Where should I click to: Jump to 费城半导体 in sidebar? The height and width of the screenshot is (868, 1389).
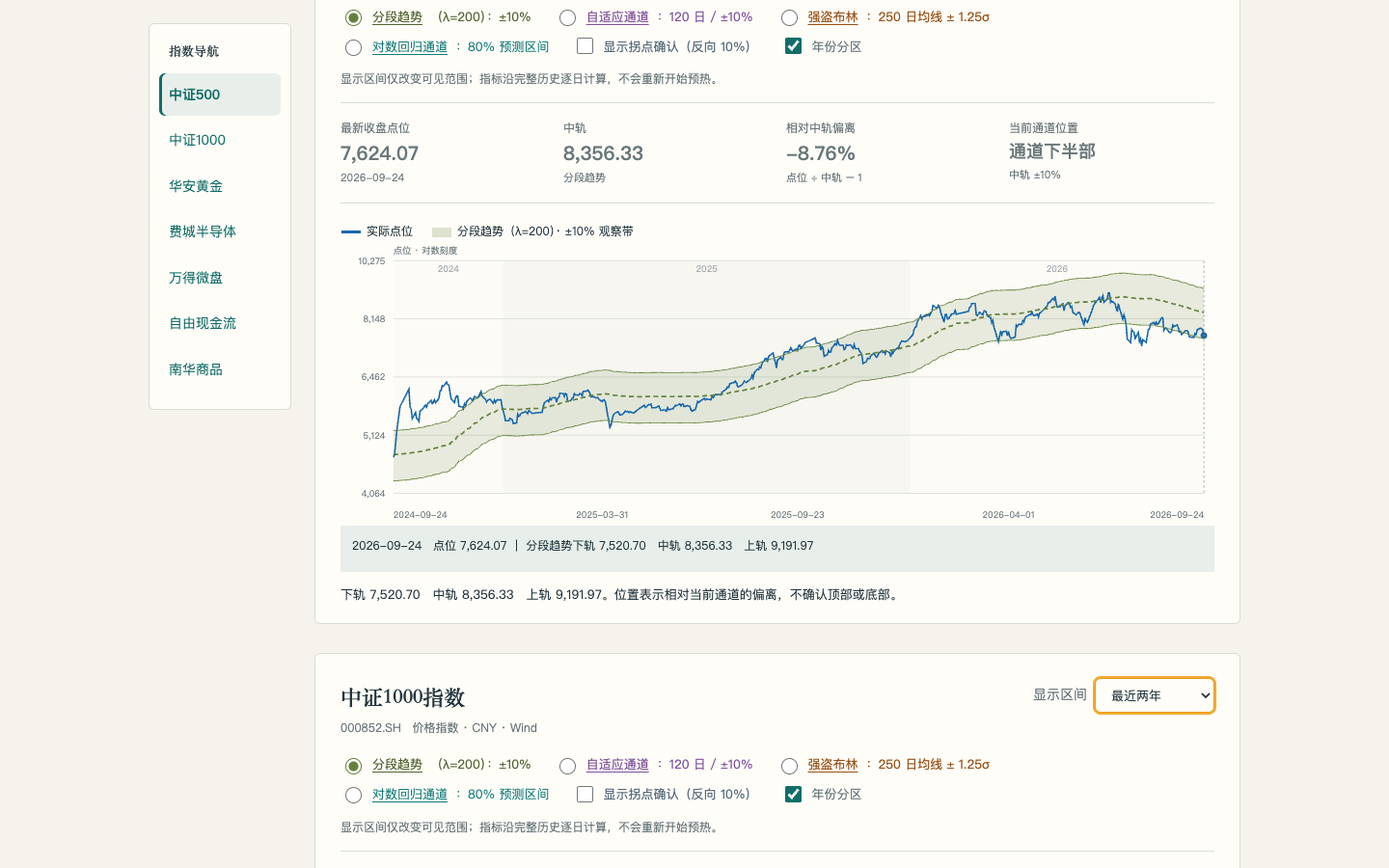coord(220,231)
